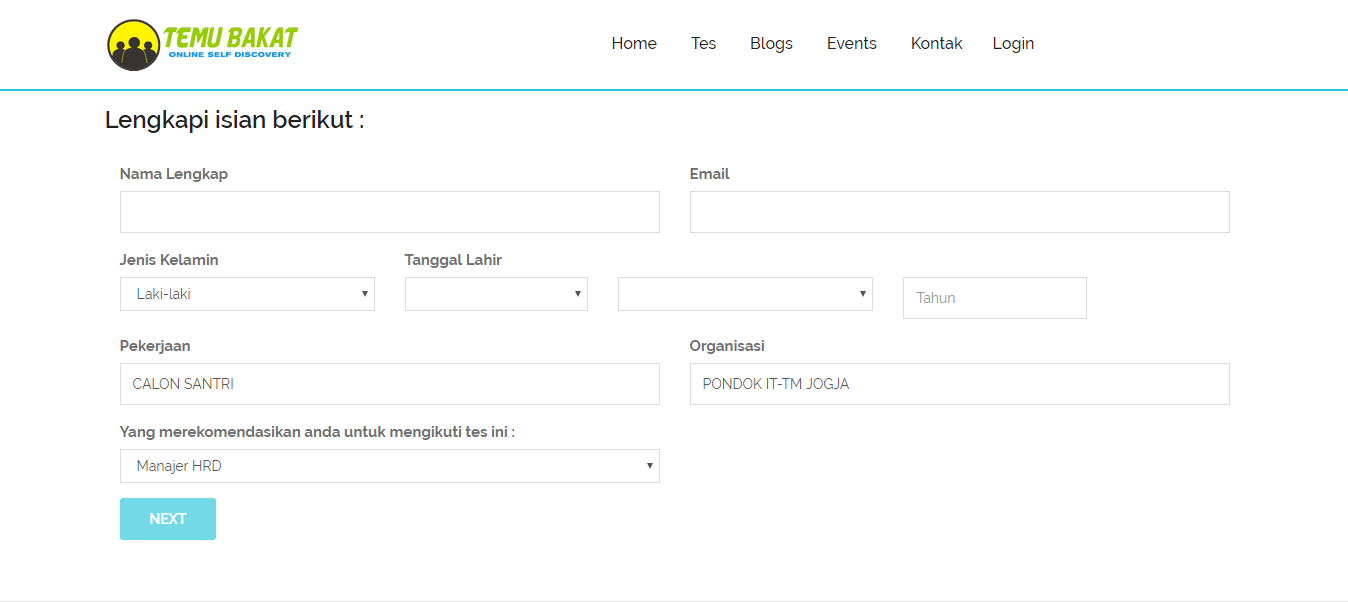Click the TEMU BAKAT logo text

pos(231,39)
